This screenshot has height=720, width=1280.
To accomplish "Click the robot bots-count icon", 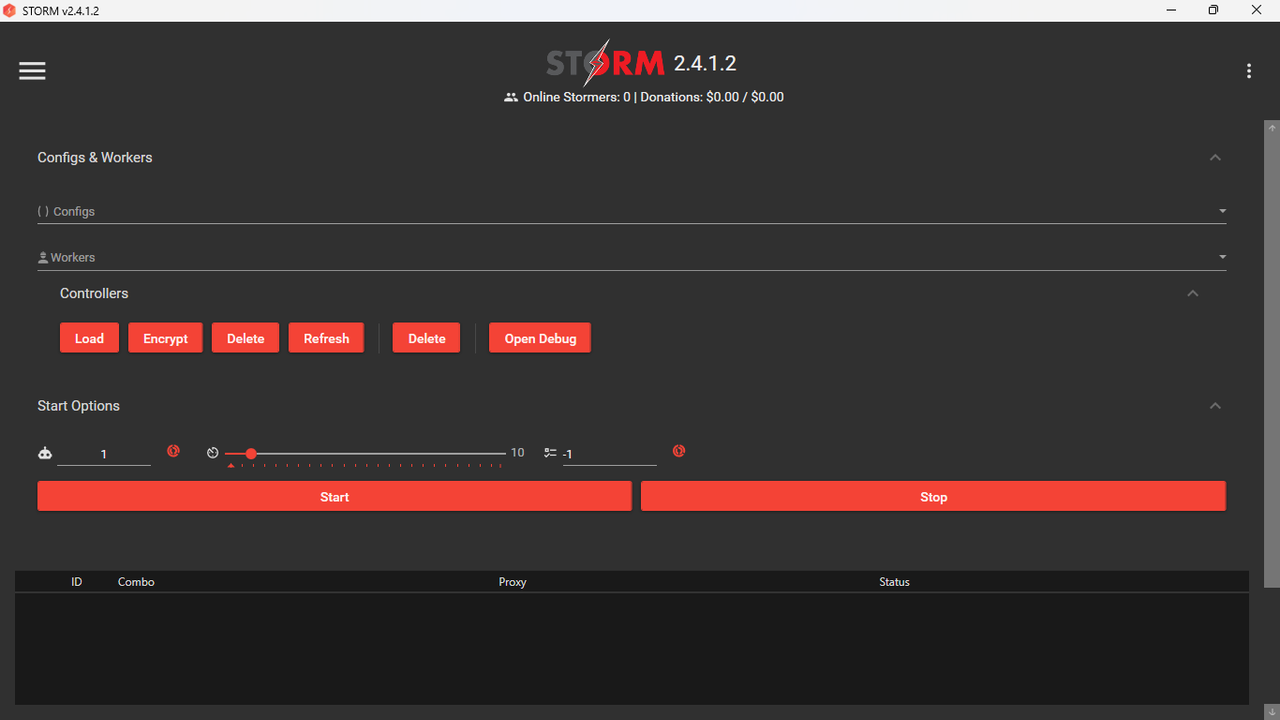I will coord(45,453).
